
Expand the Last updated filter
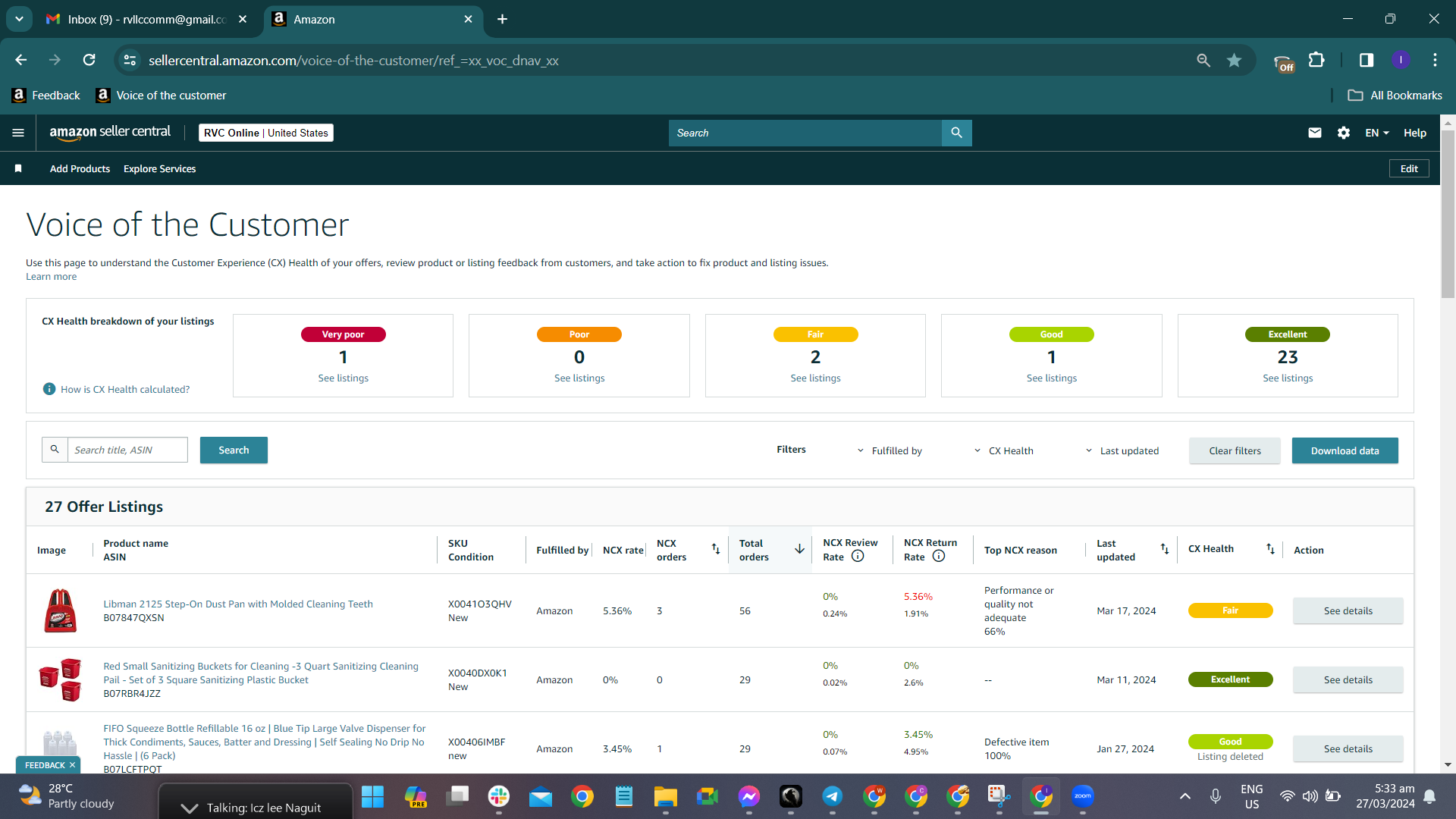coord(1122,450)
